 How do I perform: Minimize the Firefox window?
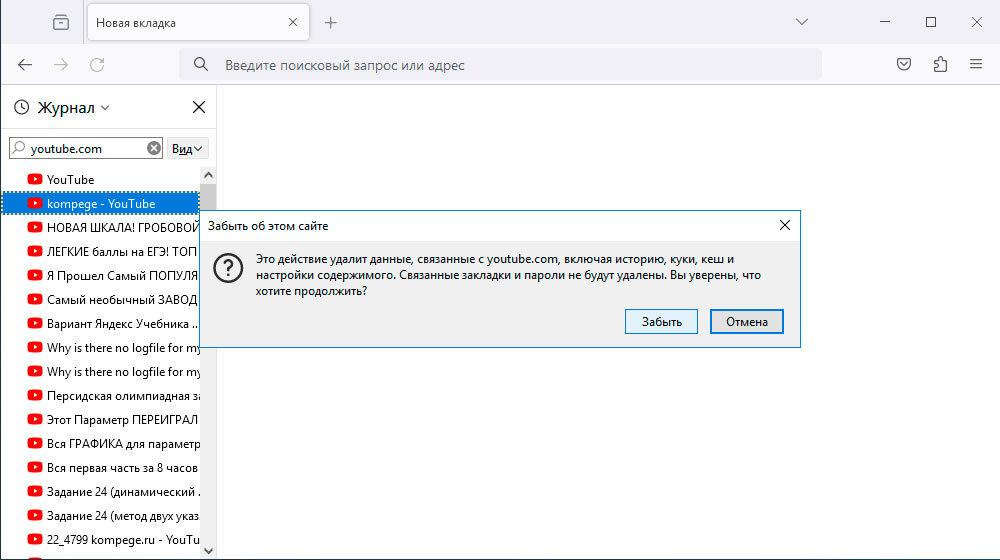pos(885,22)
